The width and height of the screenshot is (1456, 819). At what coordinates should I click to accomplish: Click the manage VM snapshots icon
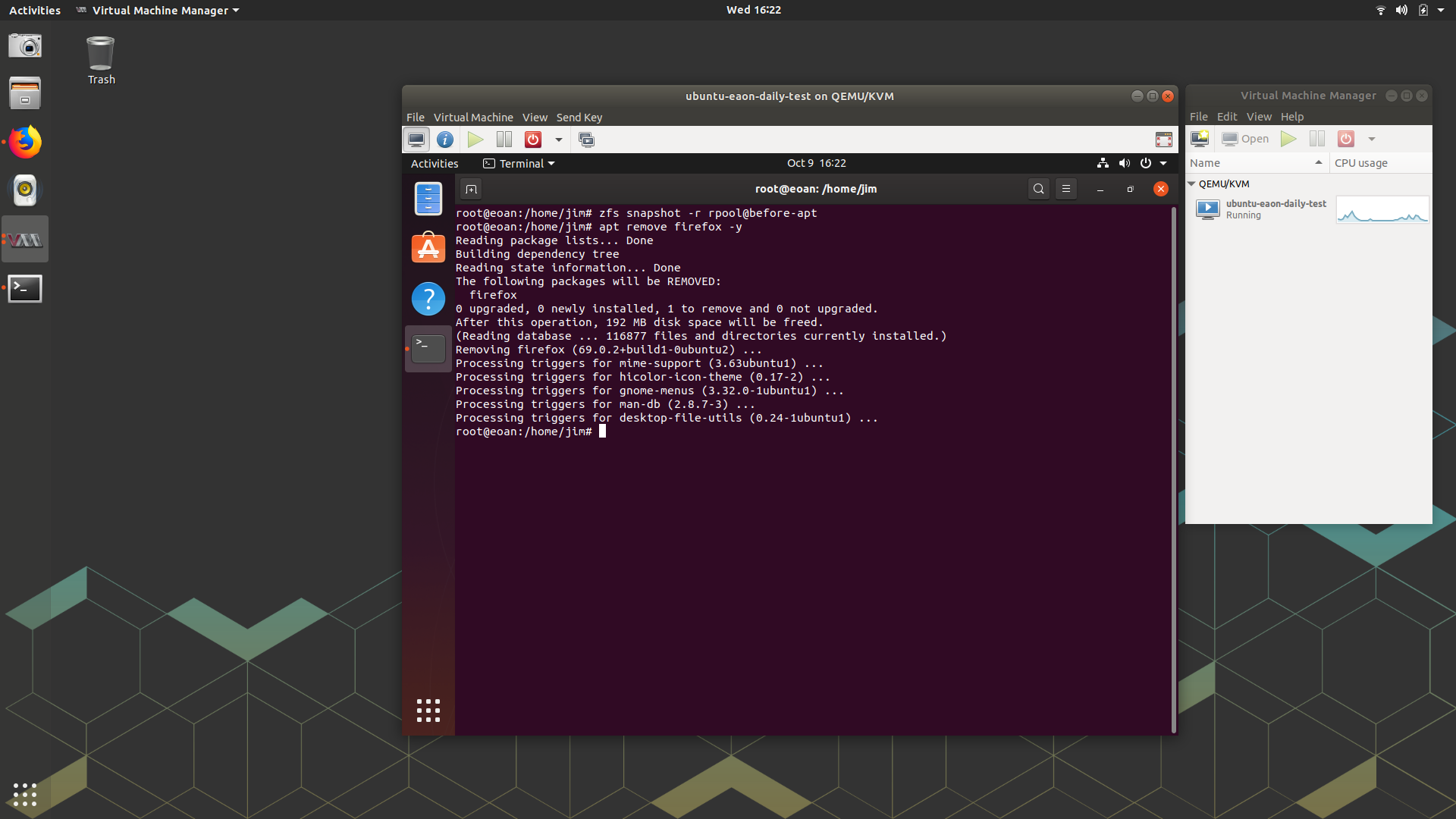coord(586,140)
